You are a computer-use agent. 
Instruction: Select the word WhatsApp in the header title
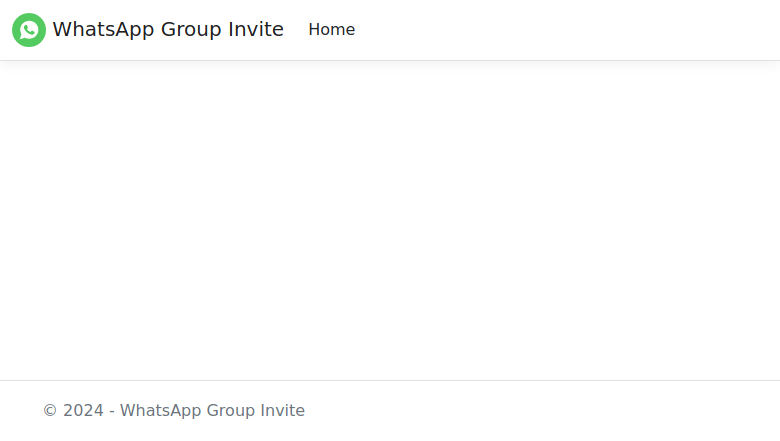pyautogui.click(x=103, y=30)
